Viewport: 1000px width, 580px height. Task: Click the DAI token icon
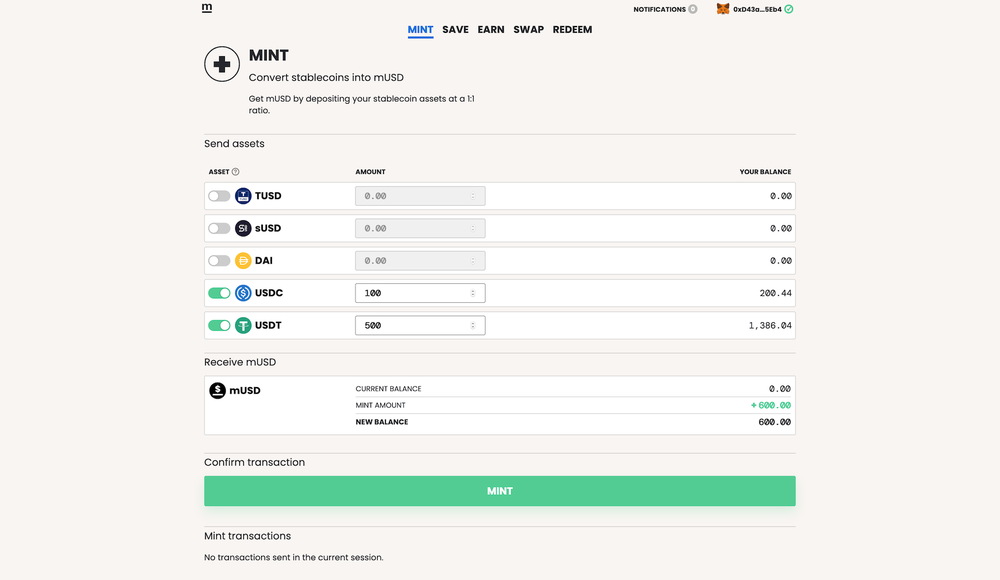(243, 260)
